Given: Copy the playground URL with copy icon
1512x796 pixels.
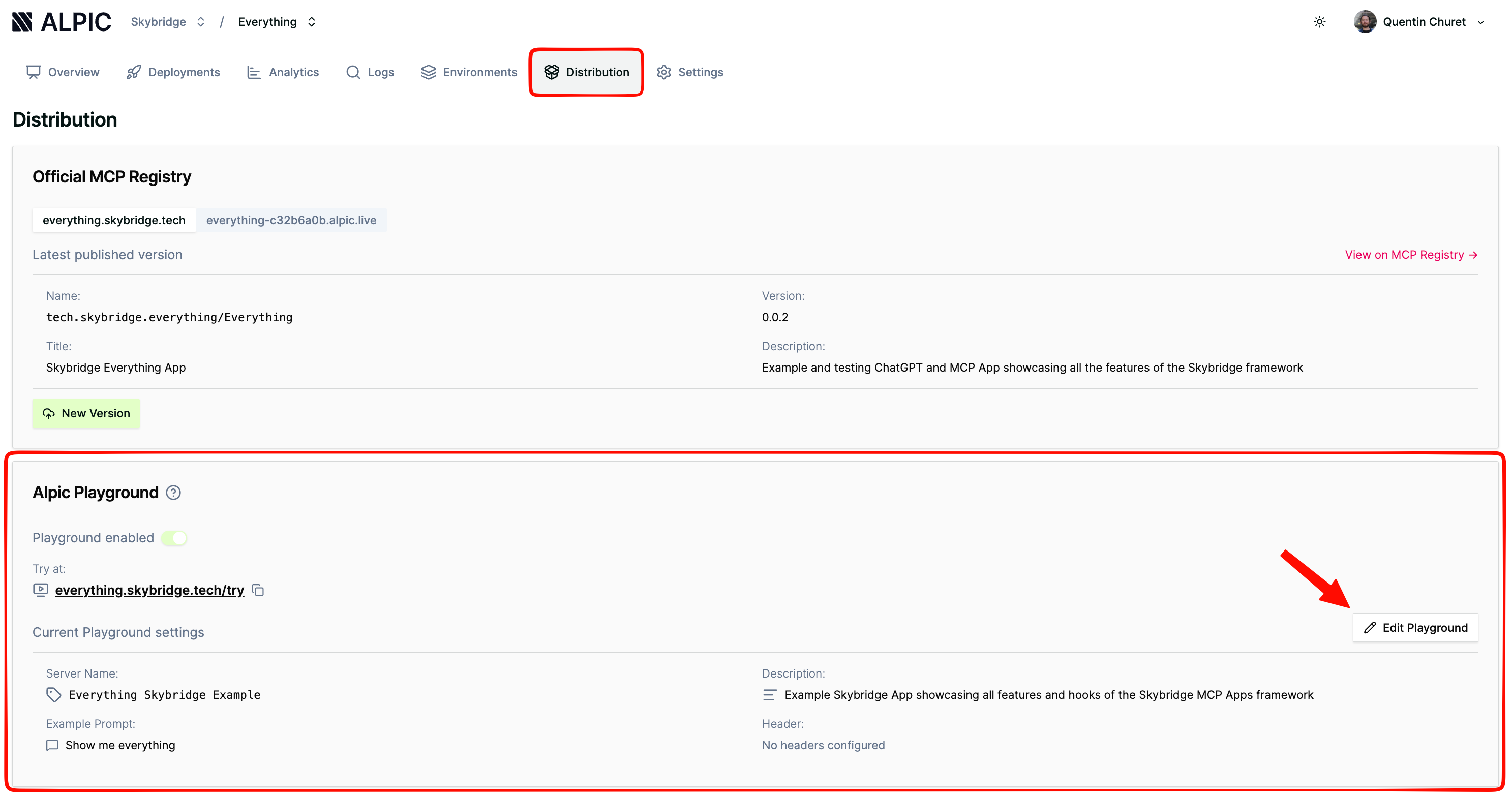Looking at the screenshot, I should coord(258,590).
